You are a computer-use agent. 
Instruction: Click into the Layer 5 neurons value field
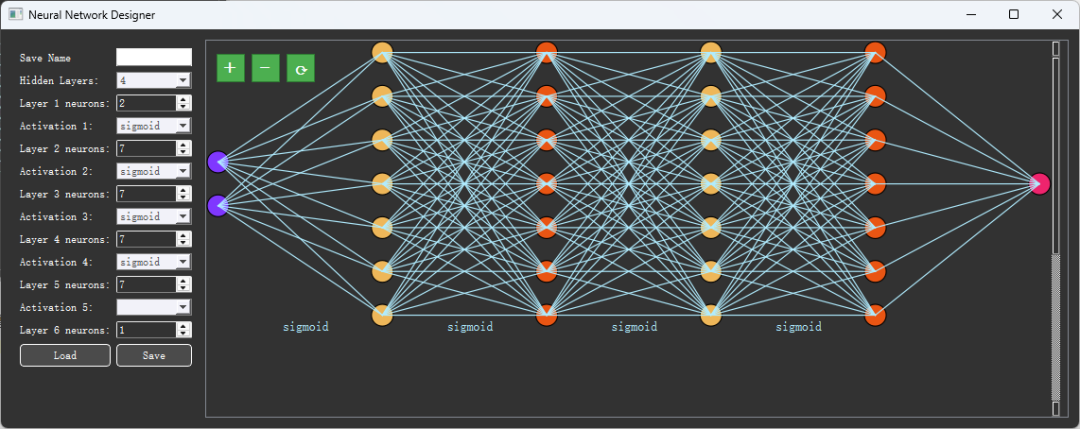pos(147,284)
